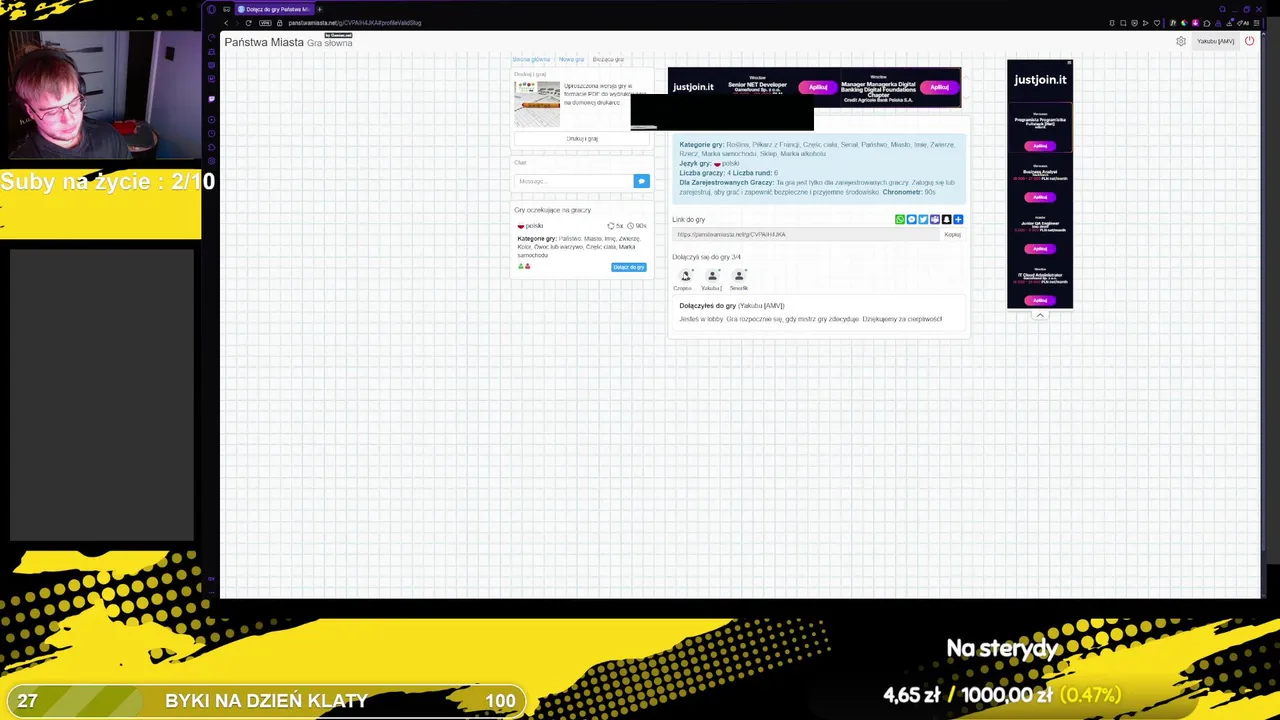Share game link via Messenger icon
This screenshot has width=1280, height=720.
(x=911, y=219)
